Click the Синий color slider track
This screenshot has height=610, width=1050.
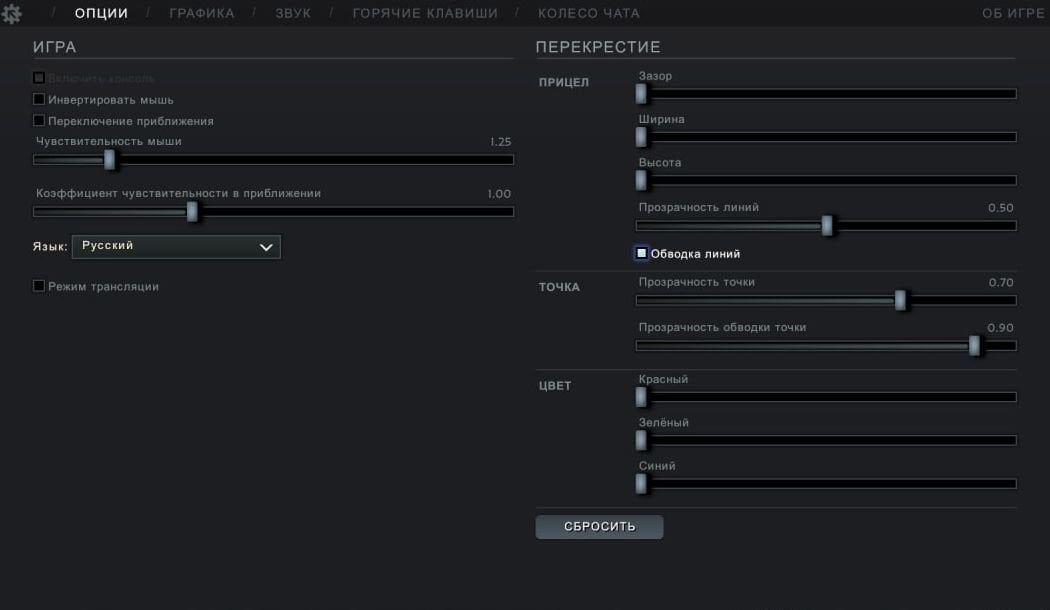[x=826, y=483]
